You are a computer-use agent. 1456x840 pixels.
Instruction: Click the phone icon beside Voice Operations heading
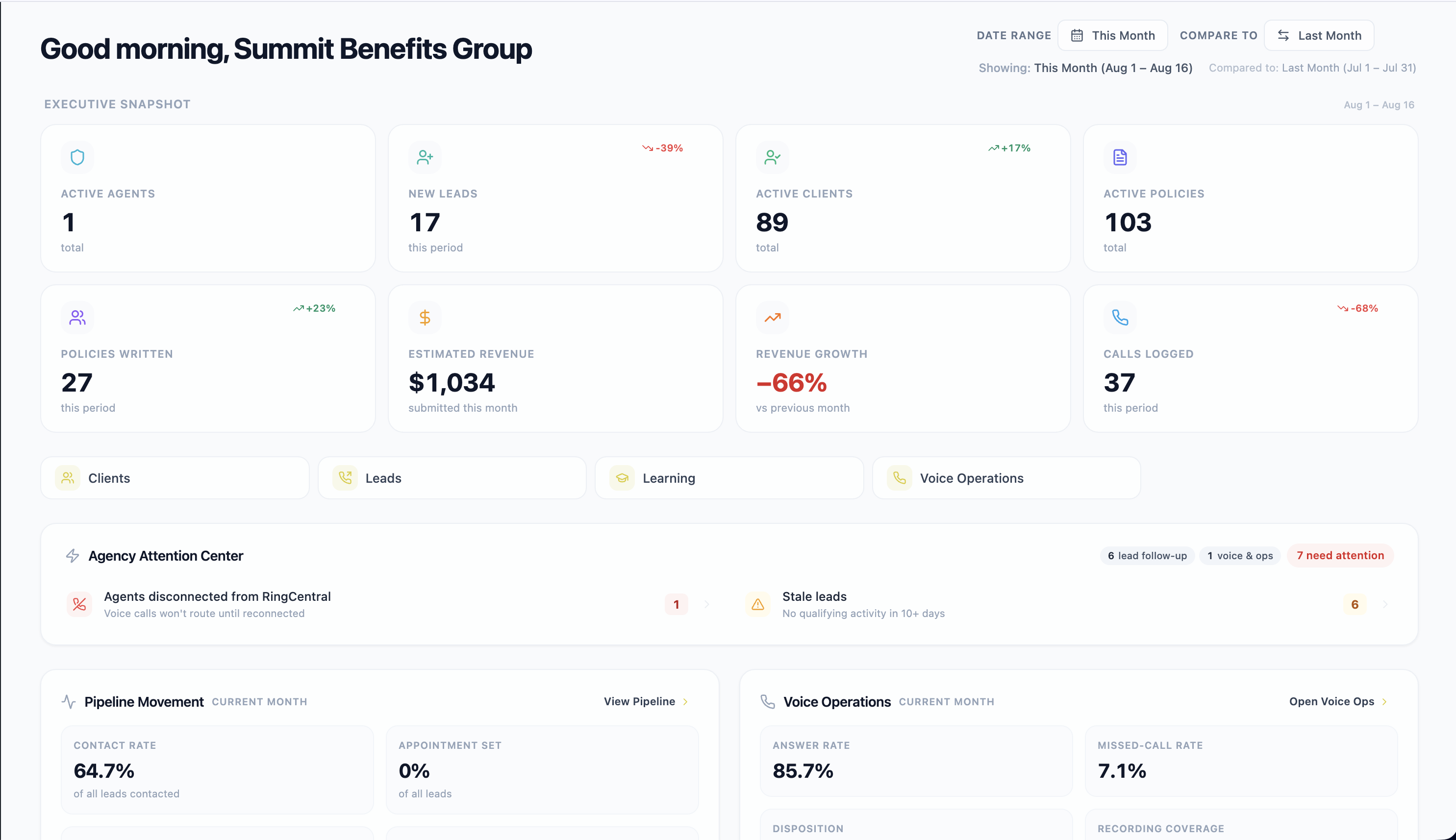coord(768,701)
